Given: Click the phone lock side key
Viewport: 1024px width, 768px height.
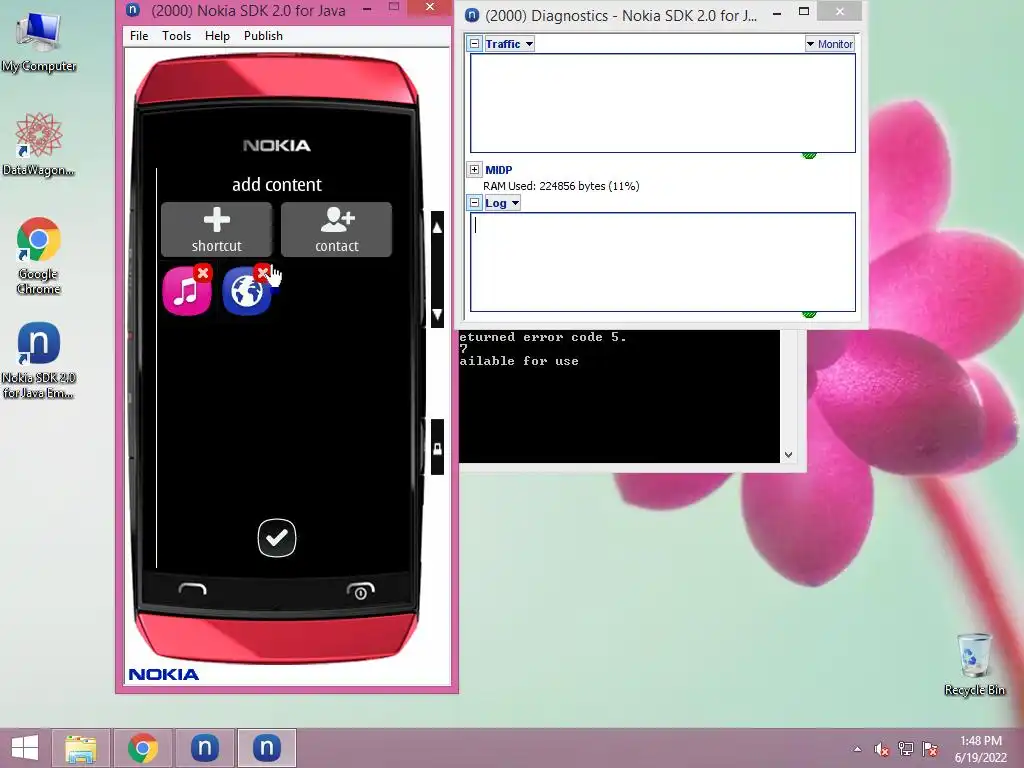Looking at the screenshot, I should coord(438,448).
